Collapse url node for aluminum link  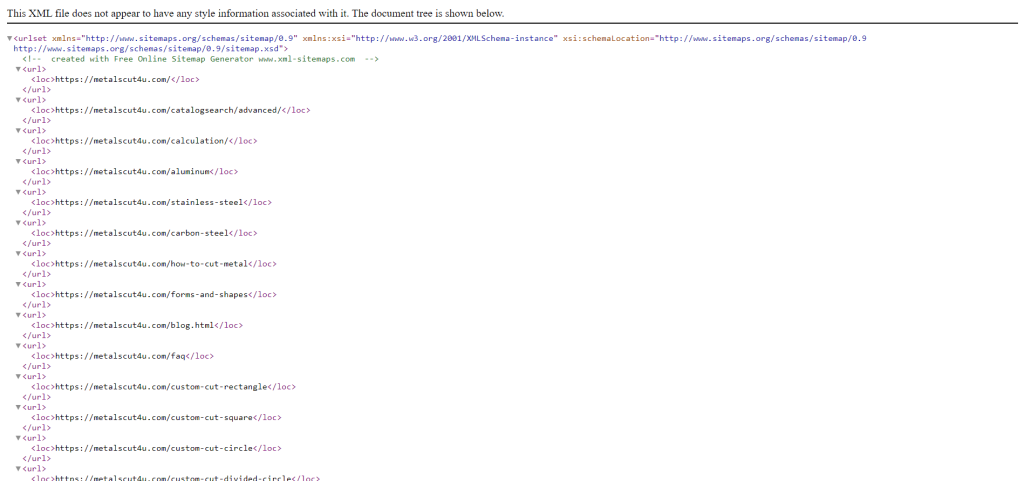(x=19, y=161)
